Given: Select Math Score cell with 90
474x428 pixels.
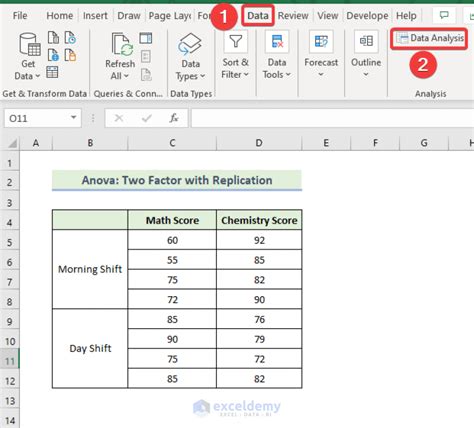Looking at the screenshot, I should 172,339.
